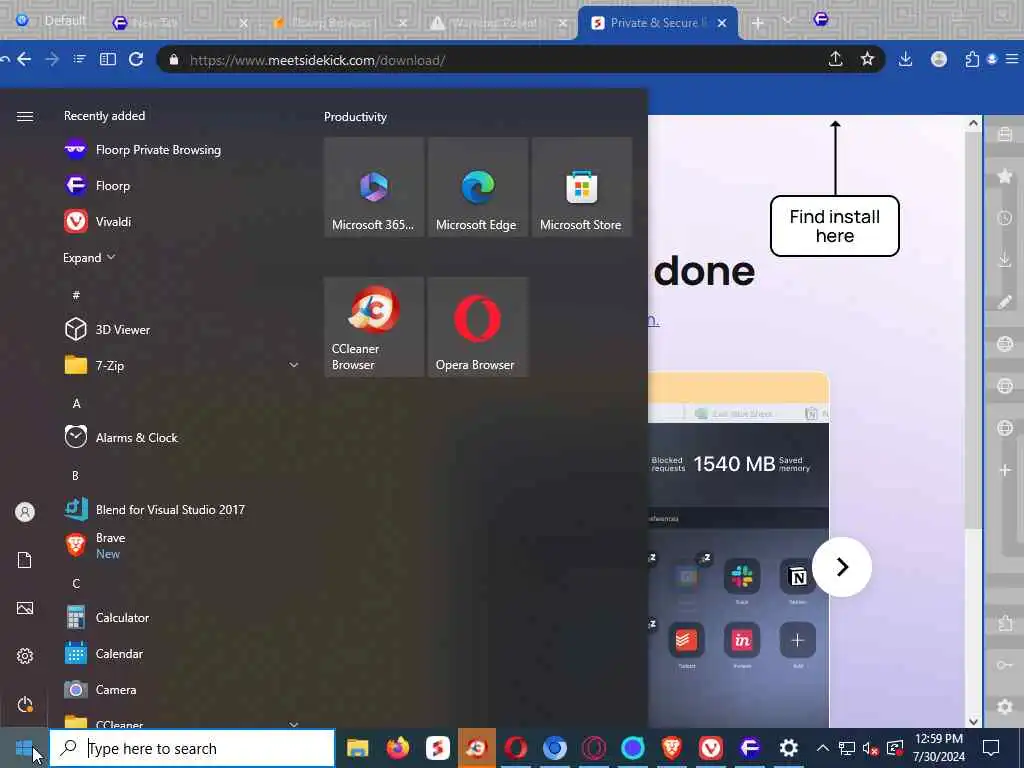Open Settings gear in Start menu rail
This screenshot has width=1024, height=768.
click(x=25, y=656)
